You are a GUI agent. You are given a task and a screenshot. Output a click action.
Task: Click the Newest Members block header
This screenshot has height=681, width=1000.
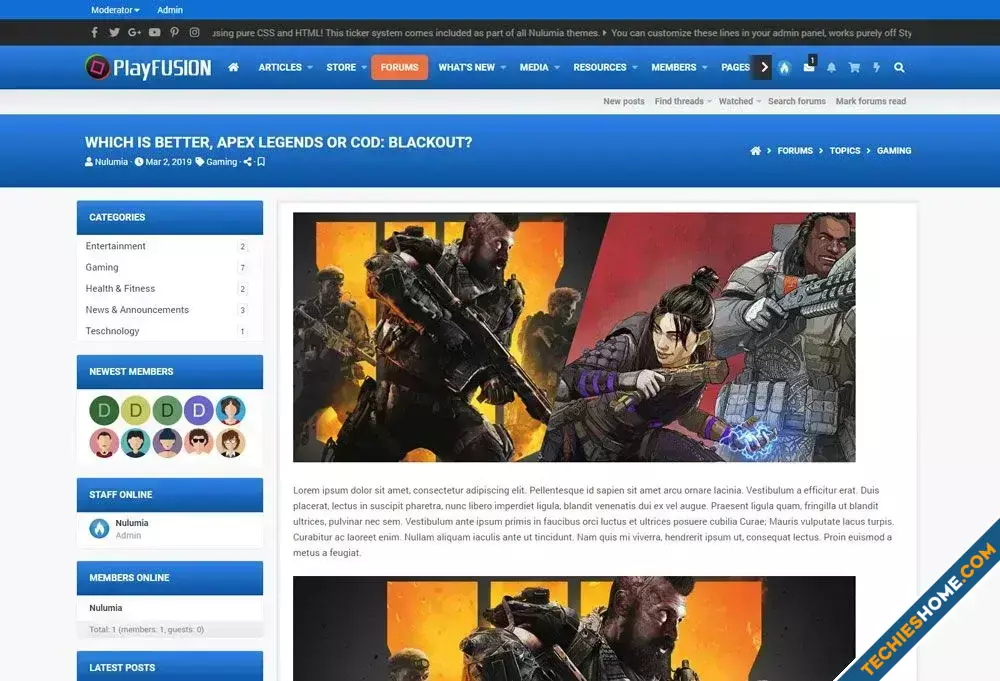point(170,372)
